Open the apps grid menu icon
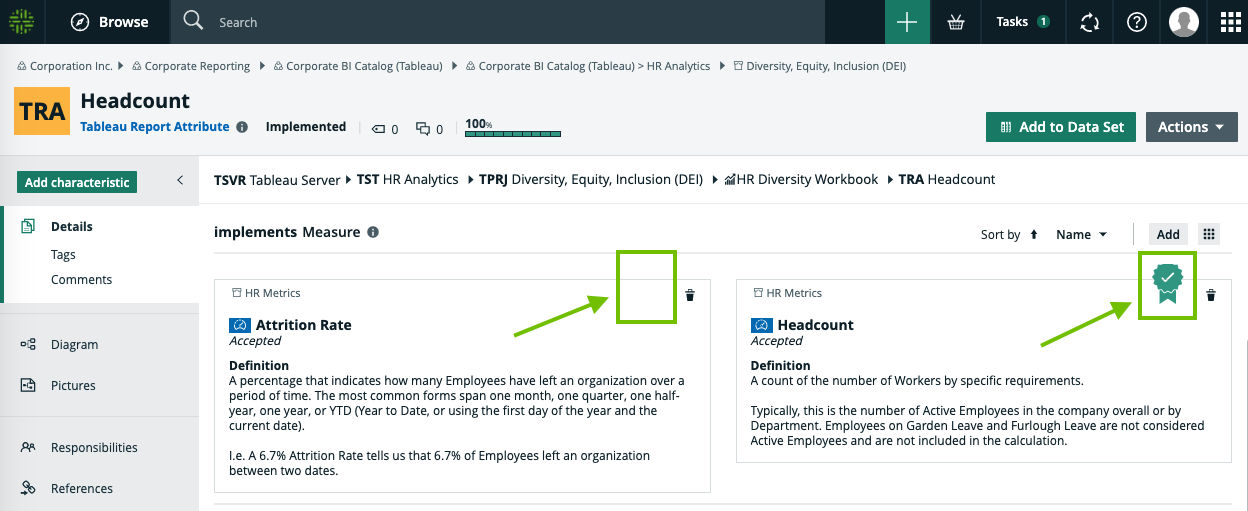The width and height of the screenshot is (1248, 511). (x=1230, y=22)
